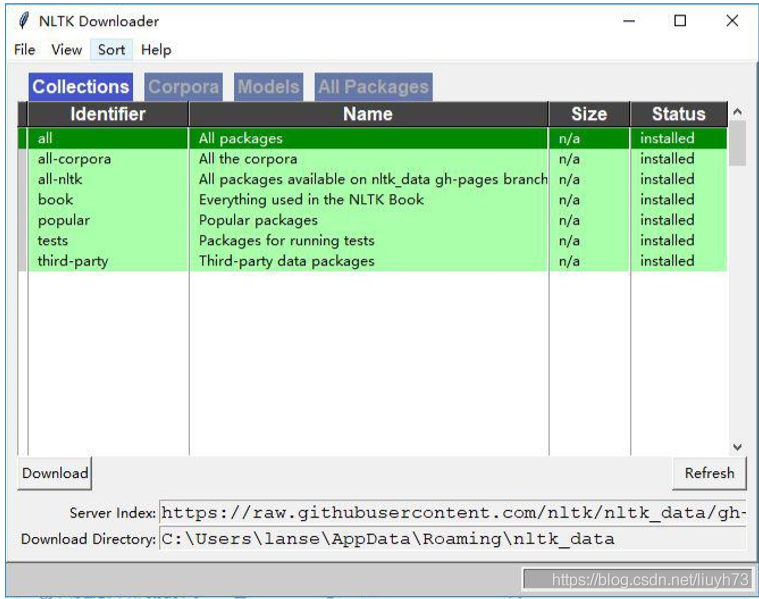Select the 'all-corpora' row
Viewport: 759px width, 599px height.
[x=372, y=159]
